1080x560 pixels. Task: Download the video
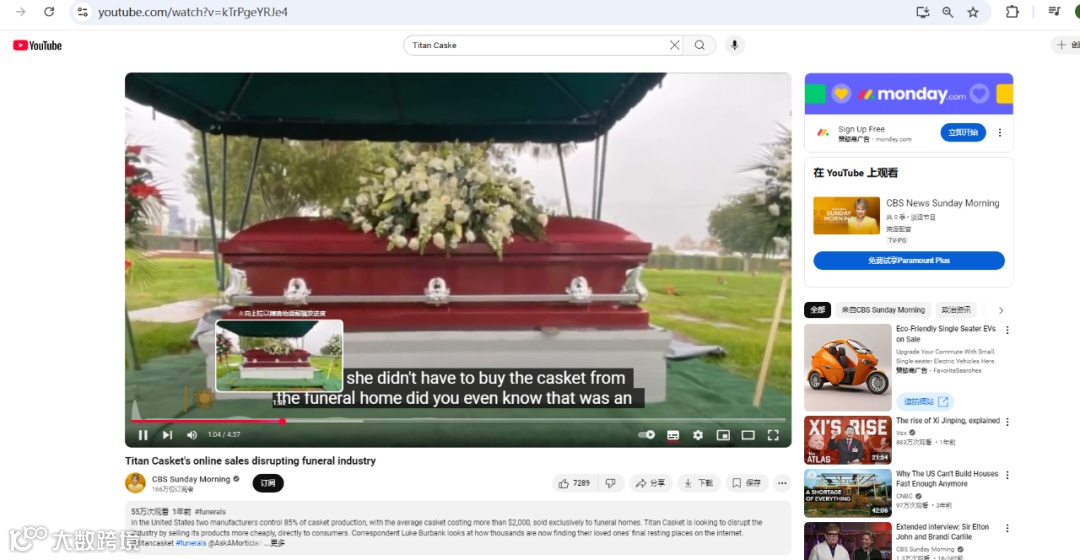698,484
